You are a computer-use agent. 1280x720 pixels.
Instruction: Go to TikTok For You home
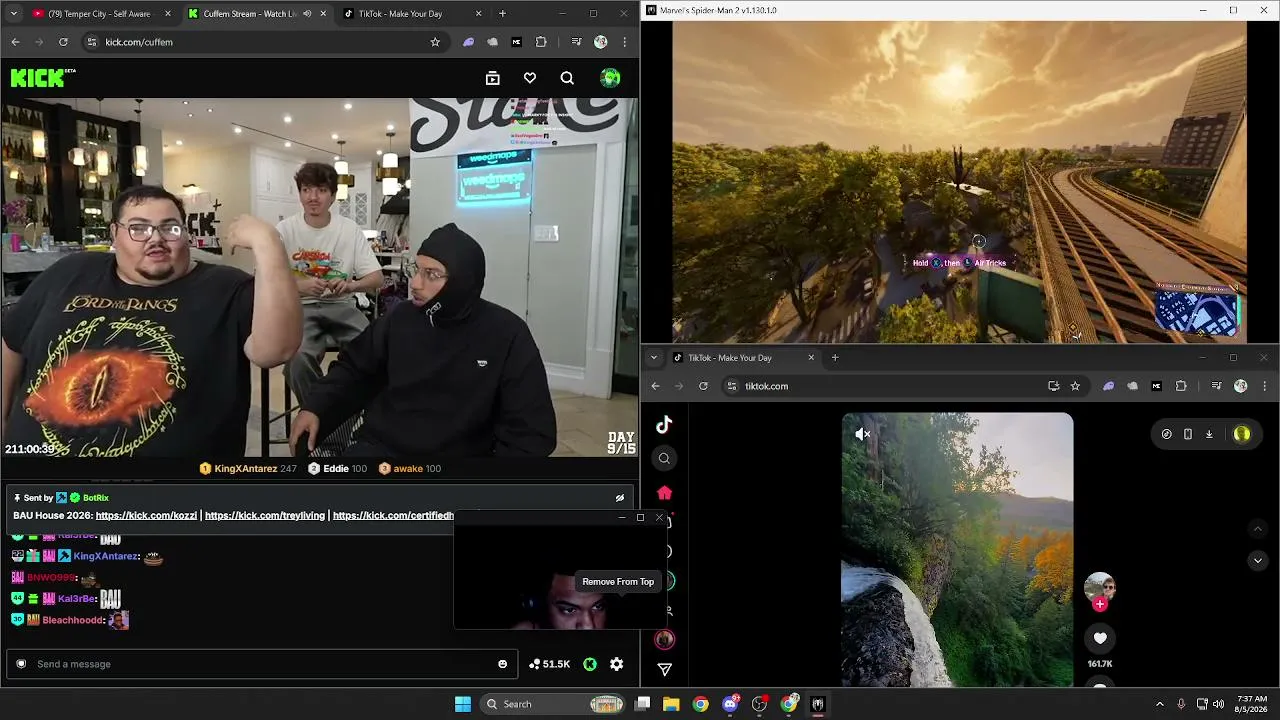[x=664, y=493]
